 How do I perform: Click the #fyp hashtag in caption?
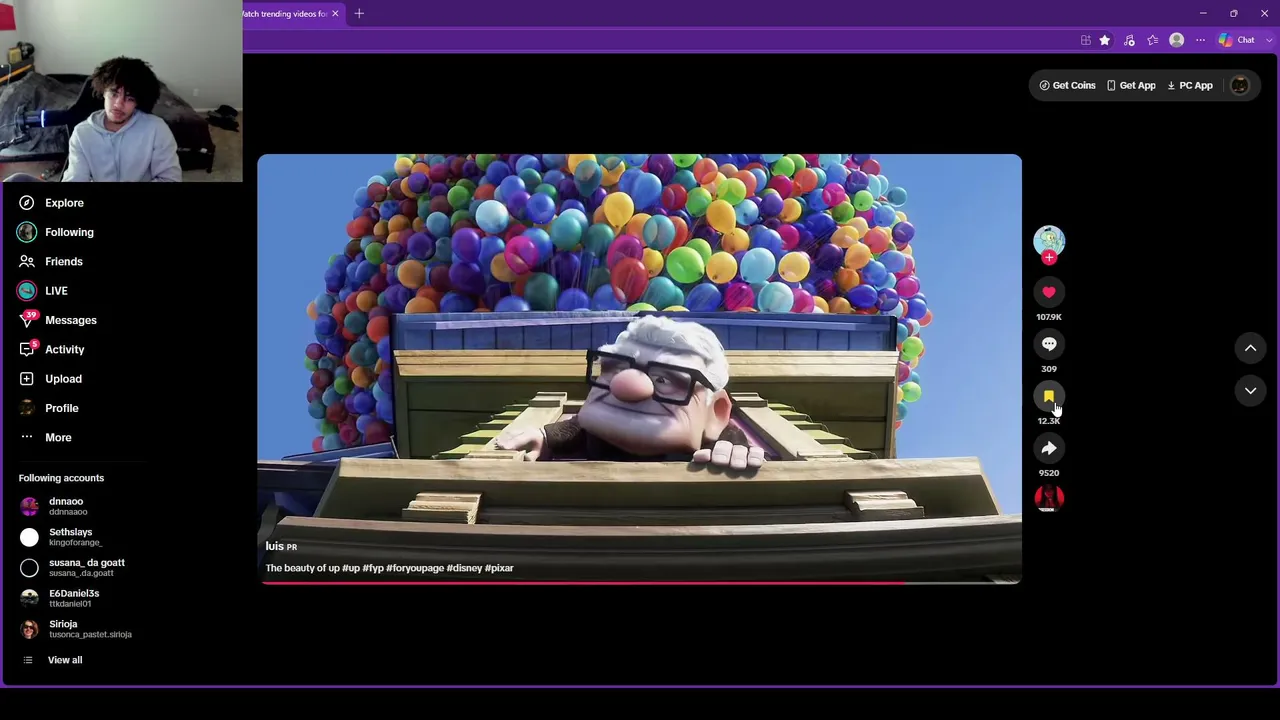[x=373, y=568]
